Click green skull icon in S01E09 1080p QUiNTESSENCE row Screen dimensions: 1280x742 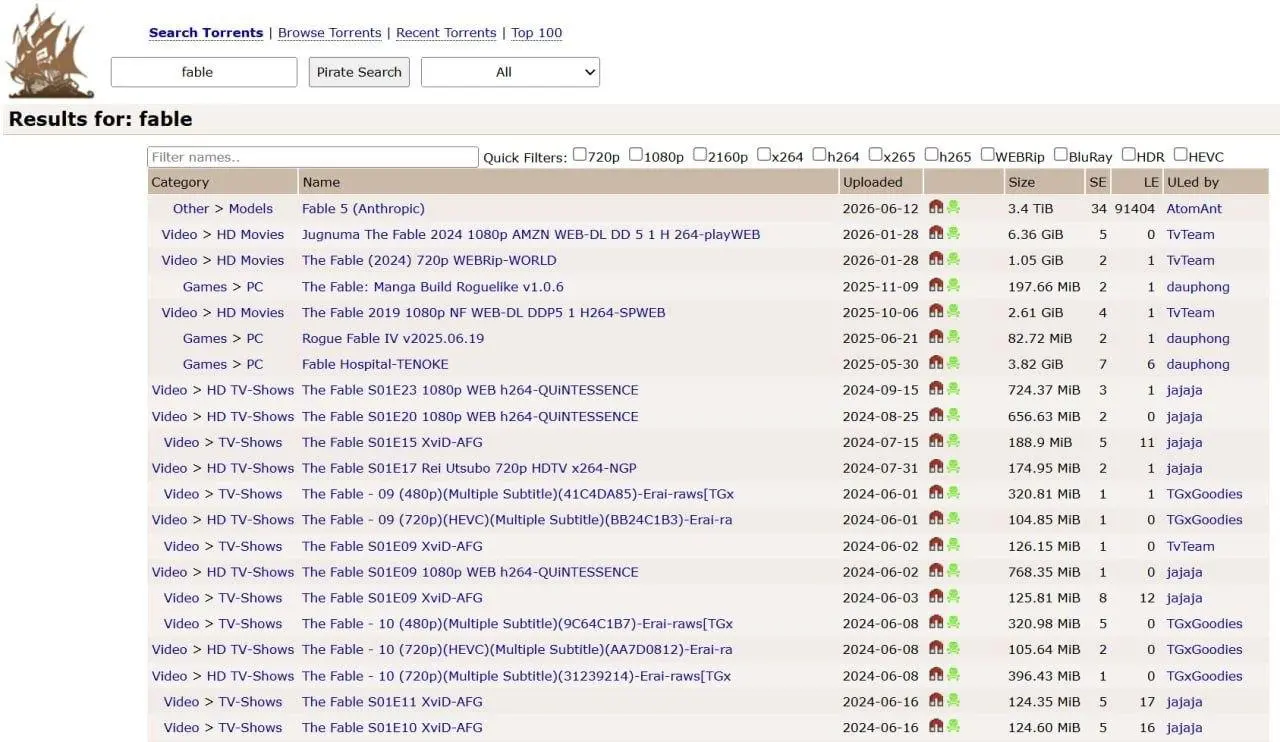[953, 571]
